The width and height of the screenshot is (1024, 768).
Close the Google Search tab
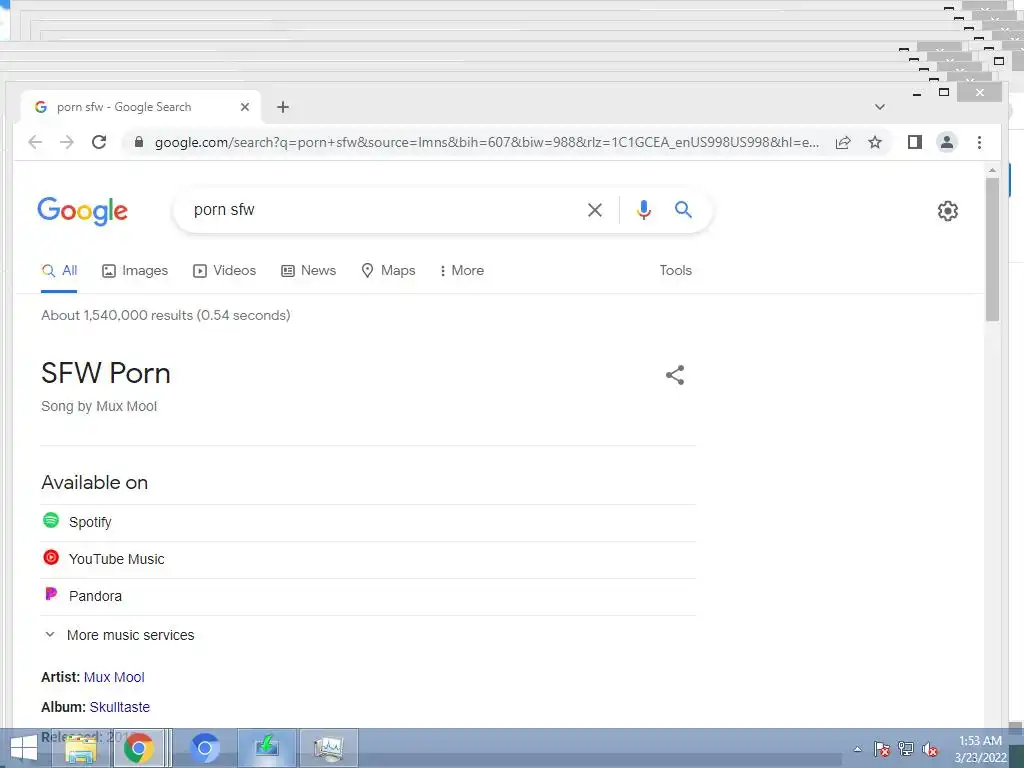click(x=245, y=107)
